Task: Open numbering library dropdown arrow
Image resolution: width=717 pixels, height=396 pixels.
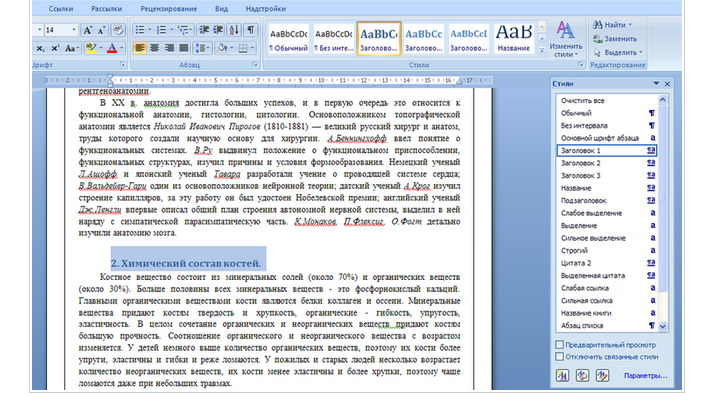Action: click(x=171, y=30)
